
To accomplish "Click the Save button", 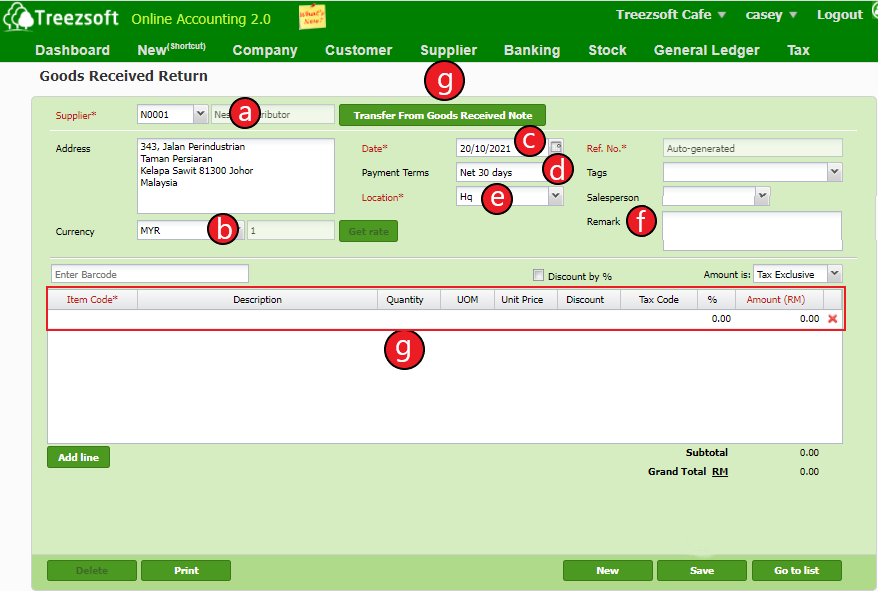I will click(x=702, y=570).
